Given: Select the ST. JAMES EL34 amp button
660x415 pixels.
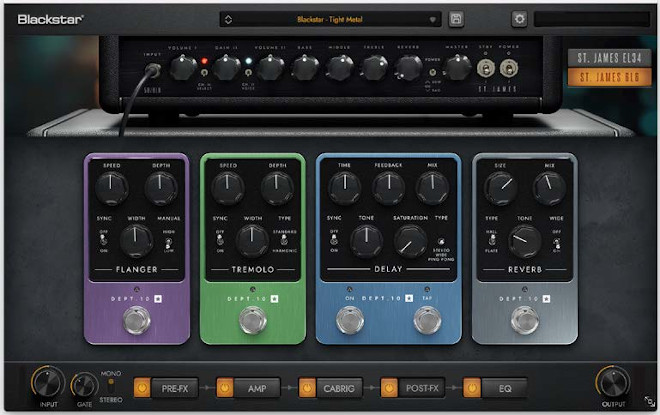Looking at the screenshot, I should point(602,57).
